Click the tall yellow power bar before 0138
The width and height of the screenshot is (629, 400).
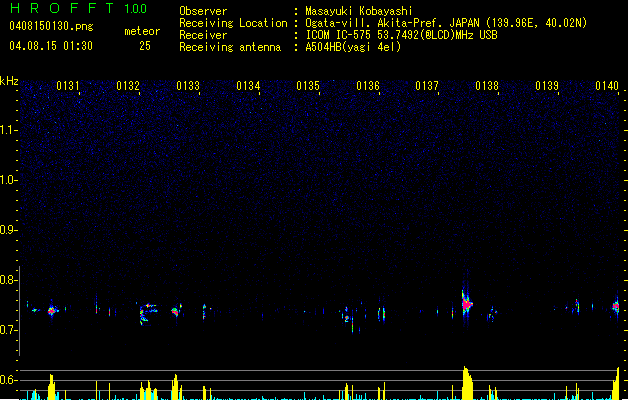pyautogui.click(x=467, y=383)
